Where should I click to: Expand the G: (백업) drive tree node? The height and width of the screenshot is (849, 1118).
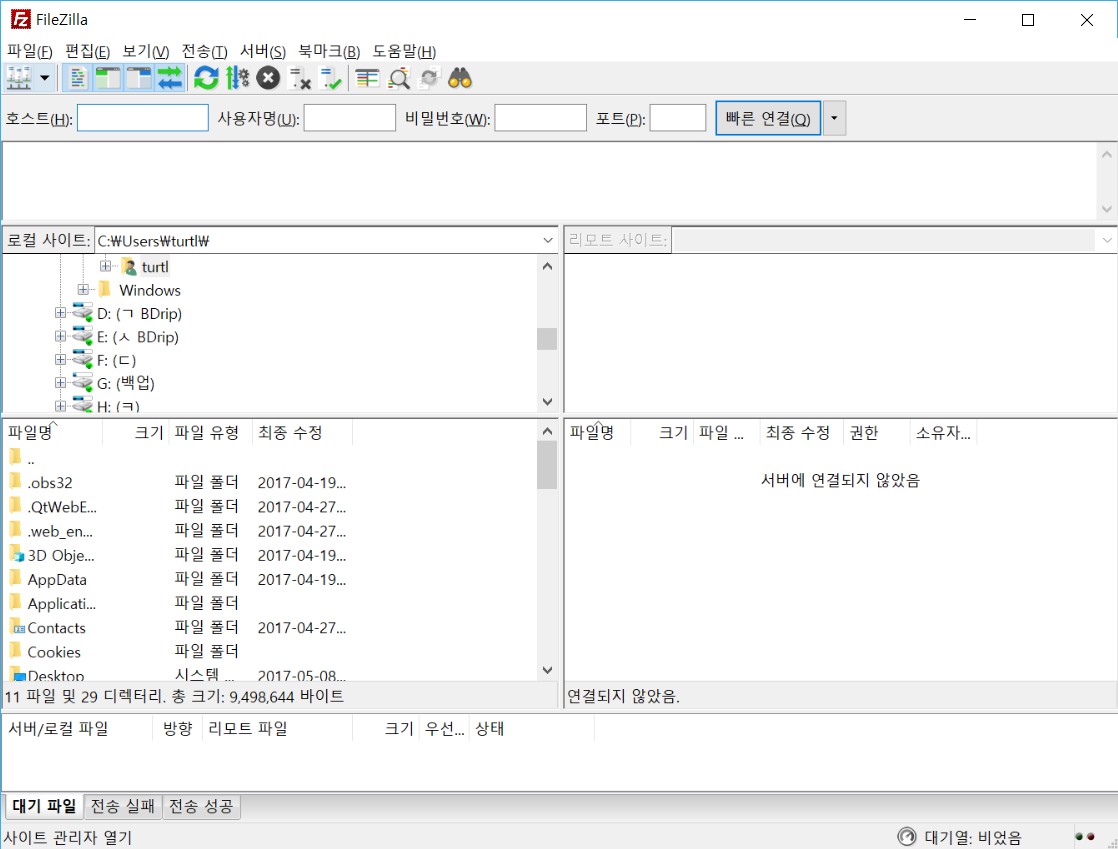pyautogui.click(x=60, y=383)
